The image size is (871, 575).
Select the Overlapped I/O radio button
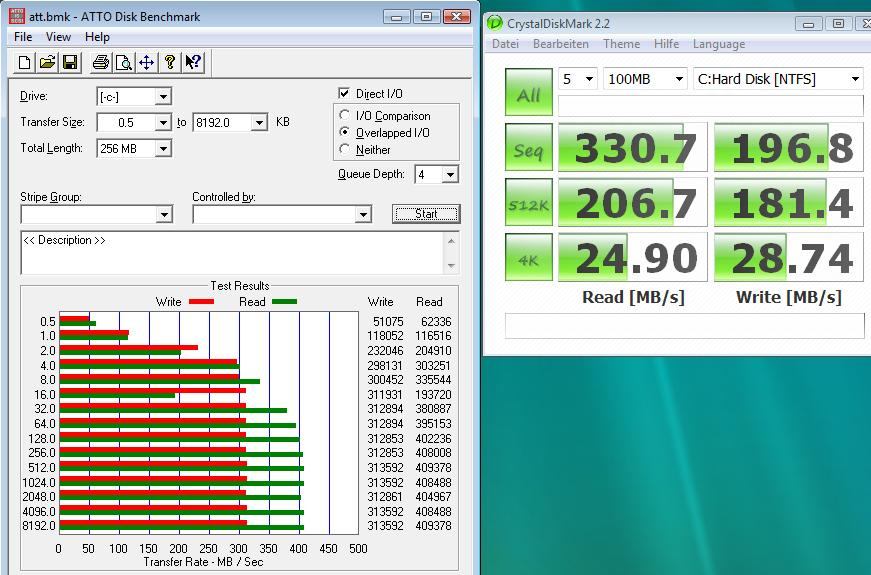[x=344, y=132]
